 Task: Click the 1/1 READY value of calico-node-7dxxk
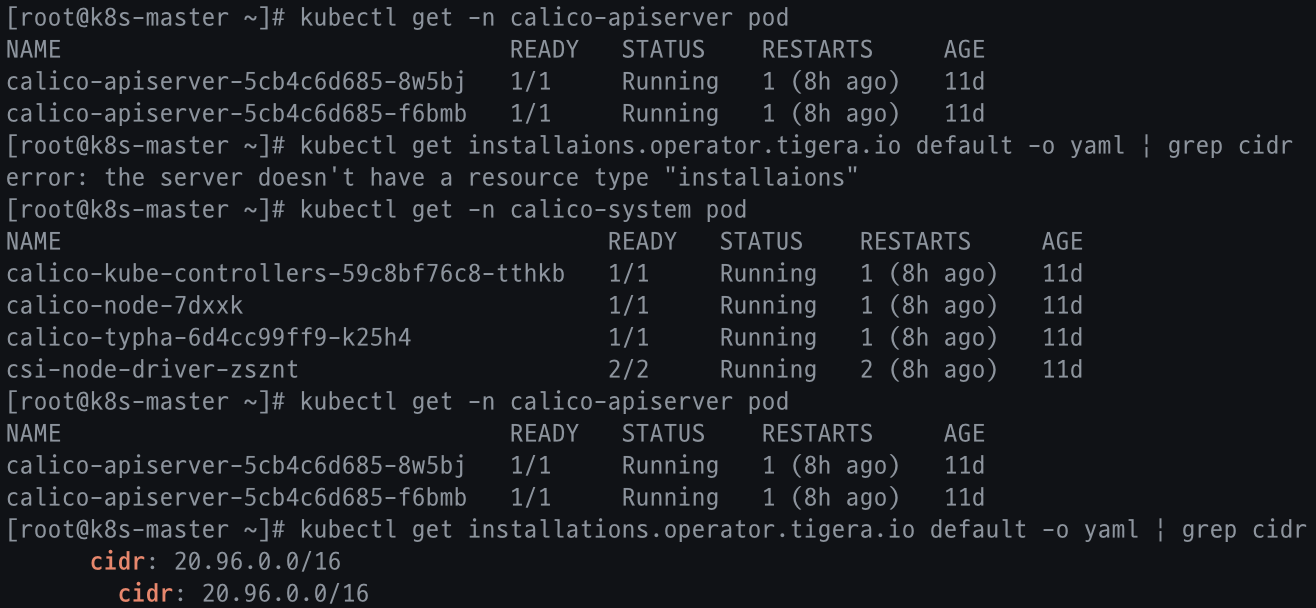point(628,306)
